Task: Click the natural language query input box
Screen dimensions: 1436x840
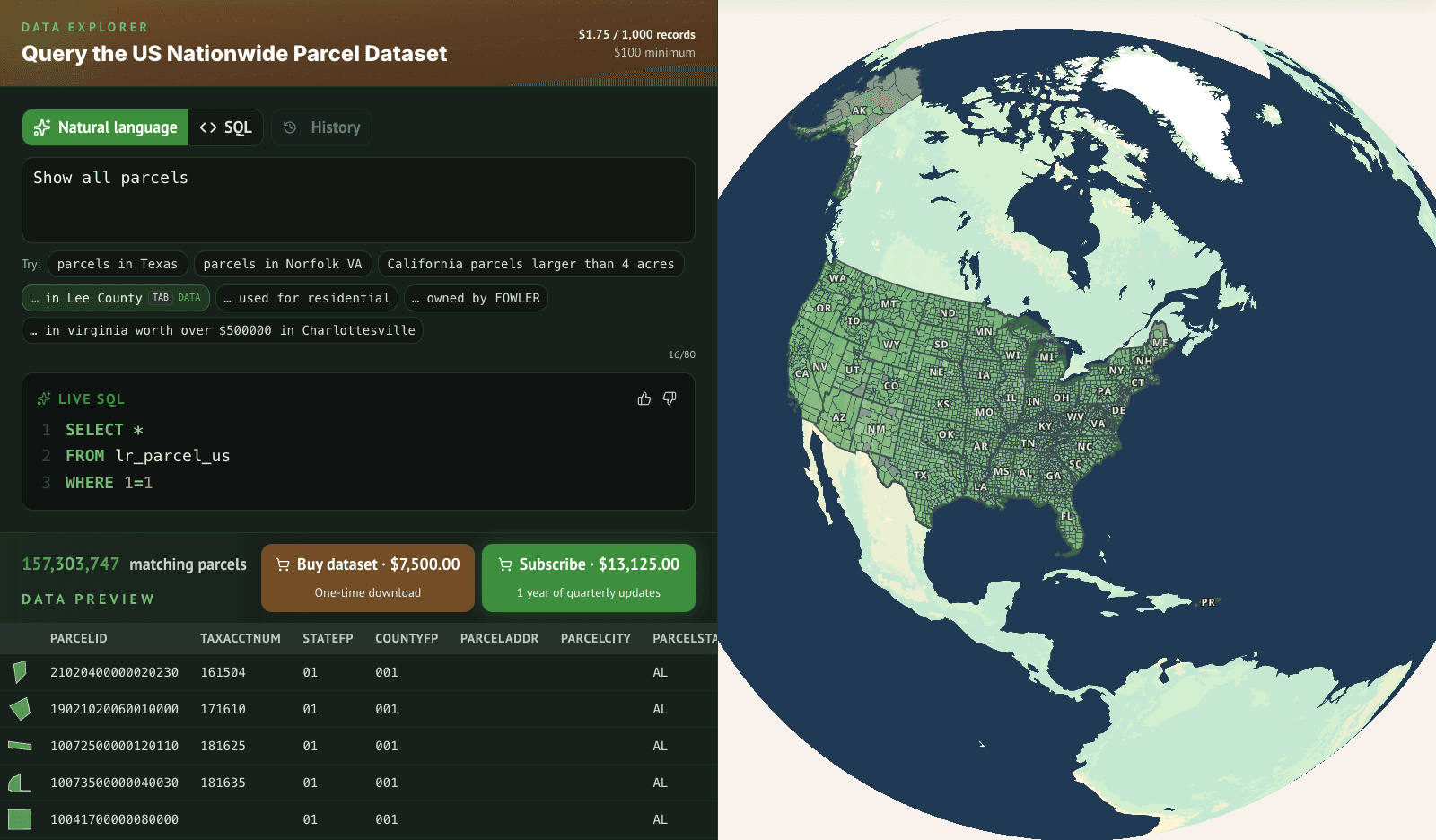Action: [358, 200]
